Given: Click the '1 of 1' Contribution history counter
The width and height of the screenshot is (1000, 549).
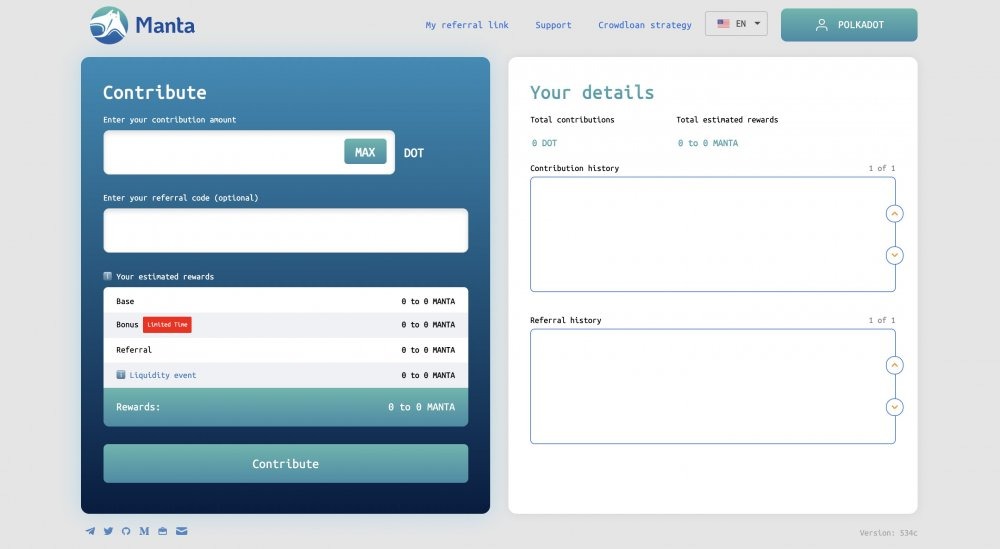Looking at the screenshot, I should [881, 168].
